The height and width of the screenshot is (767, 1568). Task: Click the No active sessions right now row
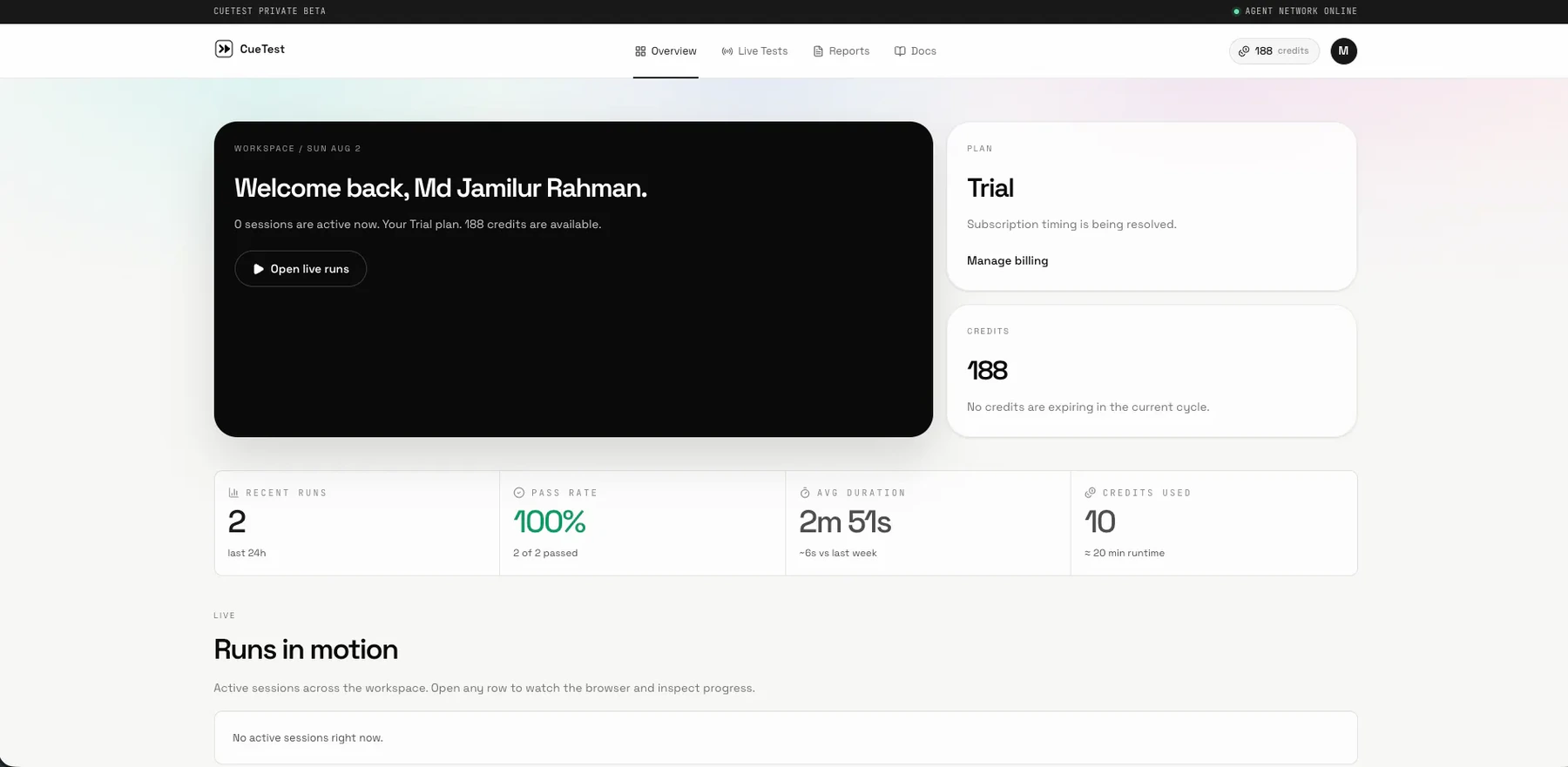click(786, 737)
